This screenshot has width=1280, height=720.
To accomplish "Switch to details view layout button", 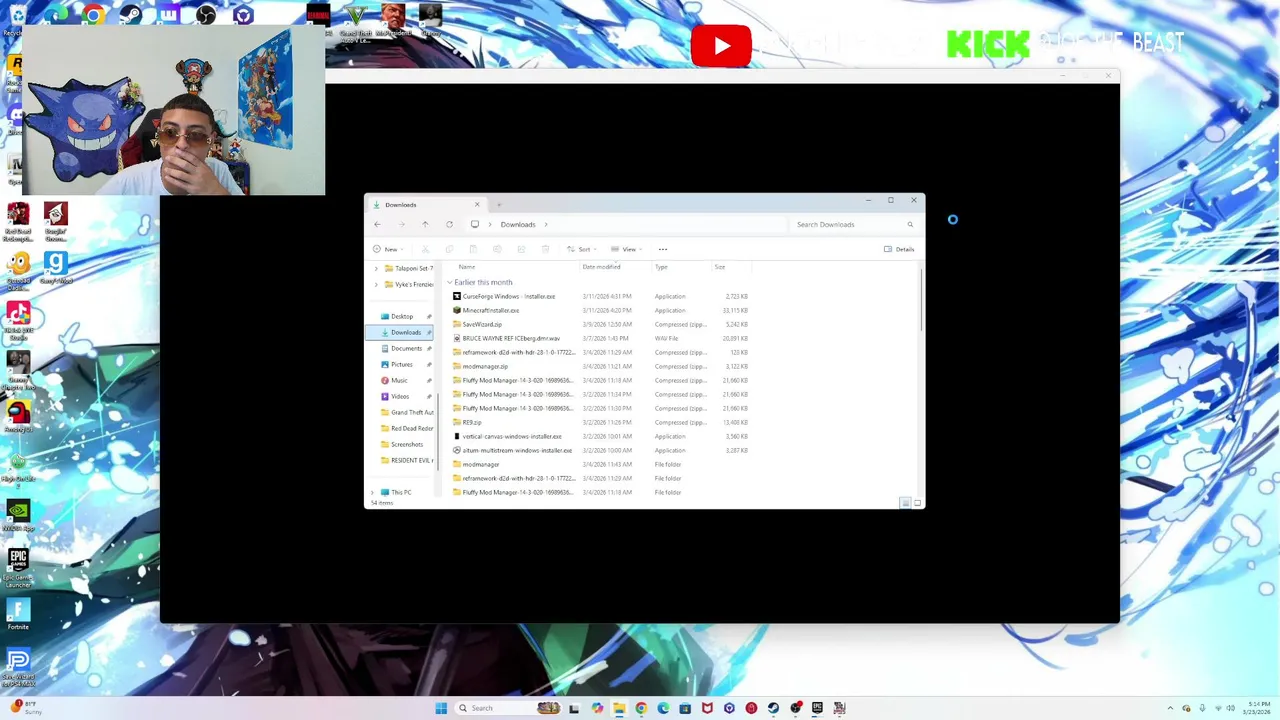I will click(905, 503).
